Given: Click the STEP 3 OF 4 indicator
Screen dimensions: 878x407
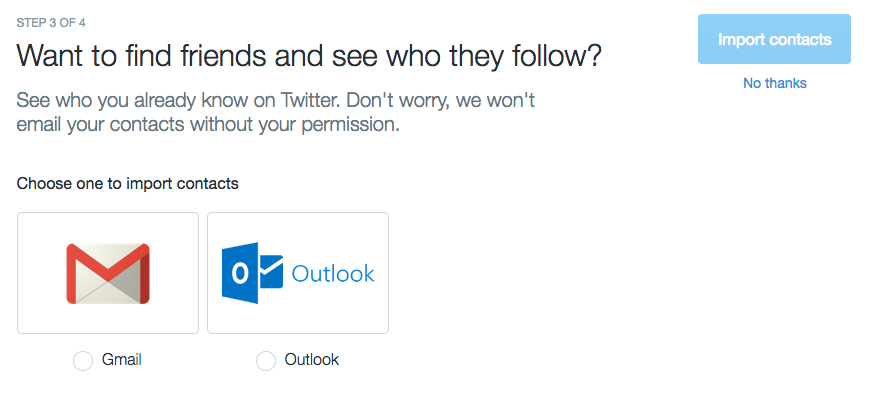Looking at the screenshot, I should (x=51, y=23).
